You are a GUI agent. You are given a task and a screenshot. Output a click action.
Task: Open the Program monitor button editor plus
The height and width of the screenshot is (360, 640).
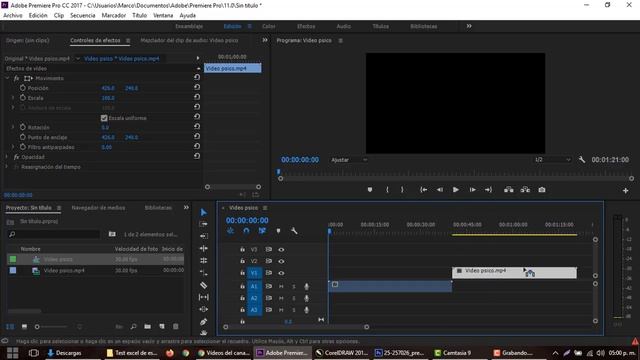click(x=625, y=191)
